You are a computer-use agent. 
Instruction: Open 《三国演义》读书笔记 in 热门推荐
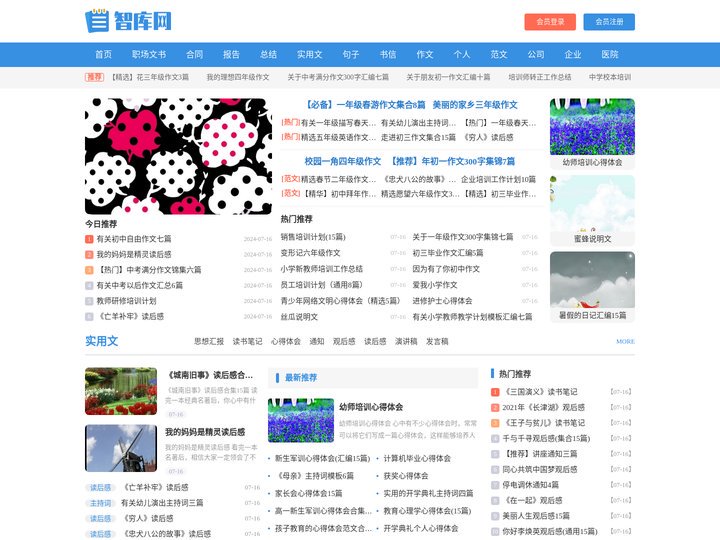(x=540, y=392)
